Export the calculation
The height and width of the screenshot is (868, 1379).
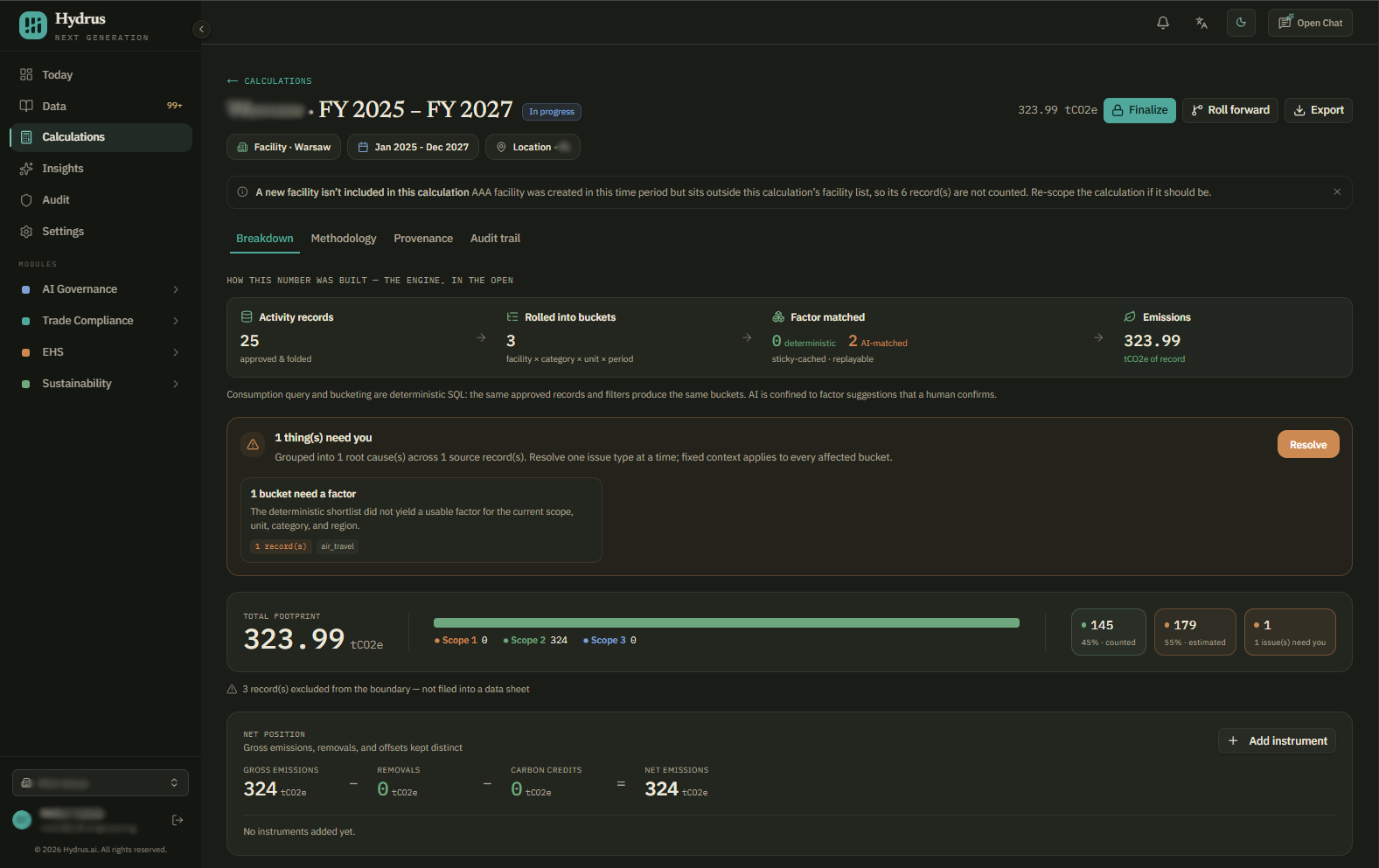1319,110
